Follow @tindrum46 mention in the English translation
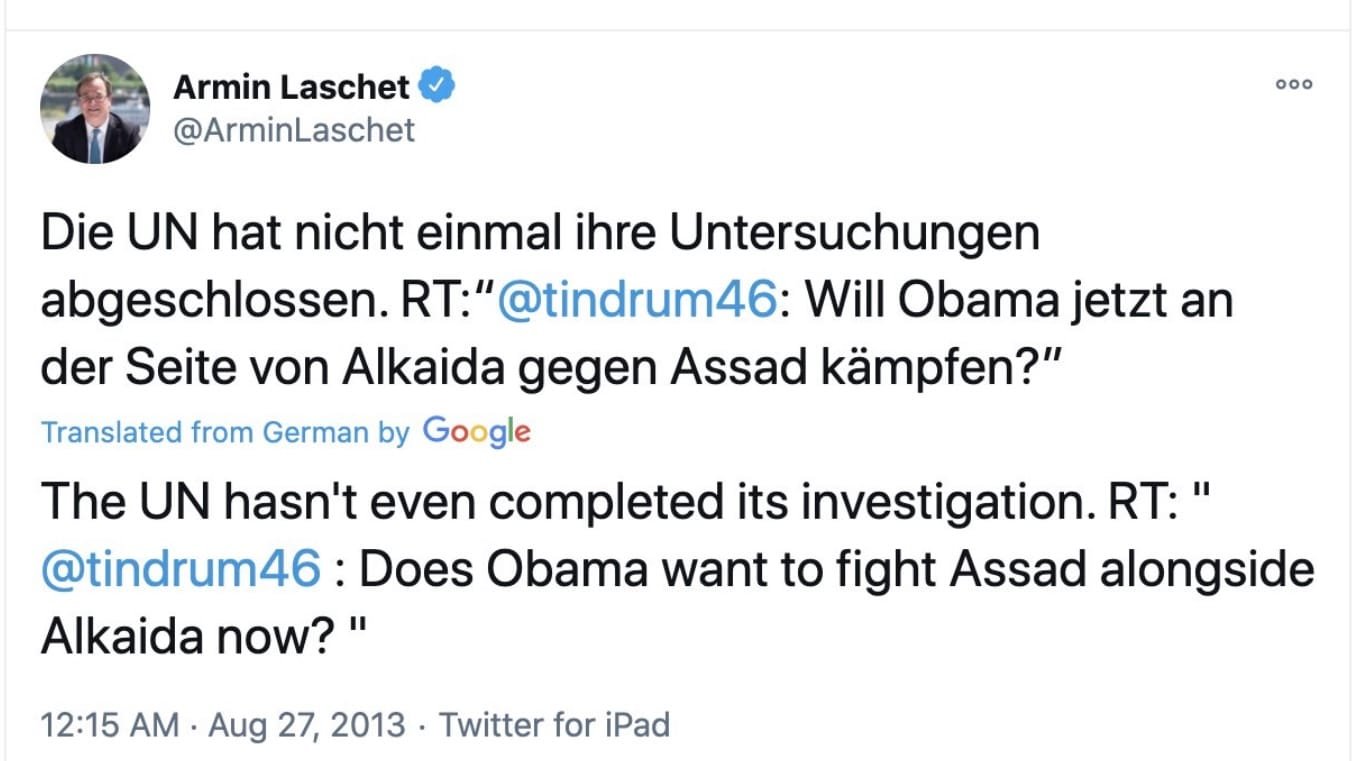The width and height of the screenshot is (1352, 761). (181, 570)
